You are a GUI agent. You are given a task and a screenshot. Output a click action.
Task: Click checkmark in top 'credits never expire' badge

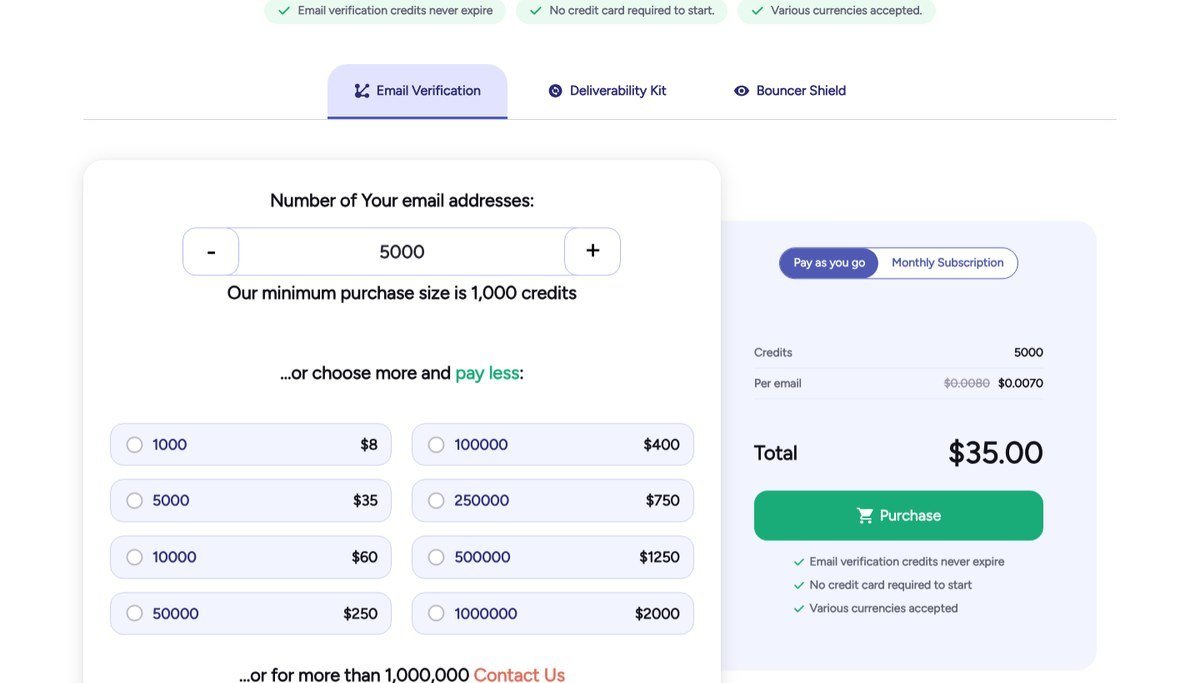284,11
